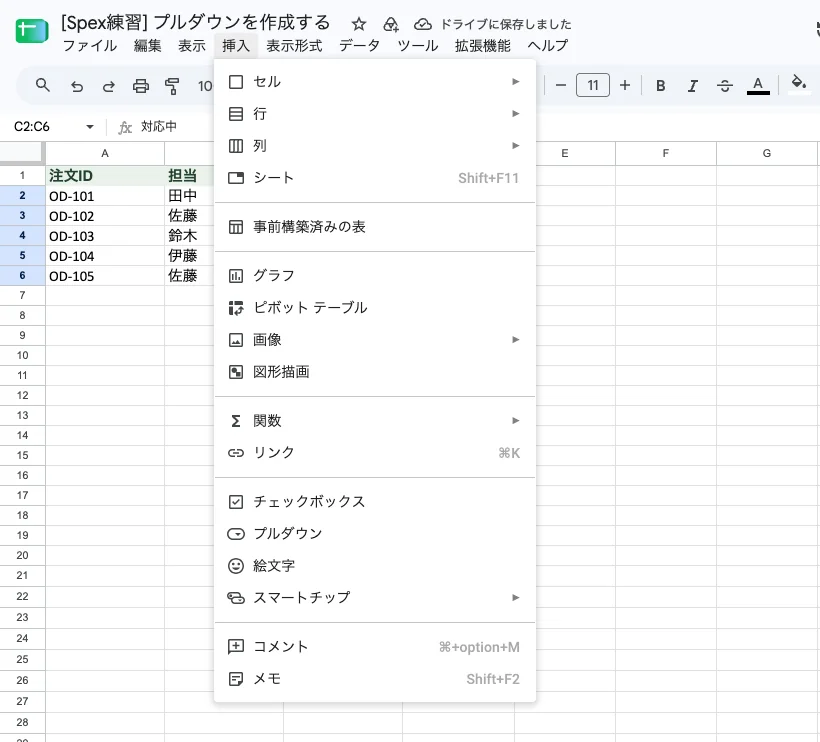Expand the 列 submenu
The image size is (820, 742).
click(374, 145)
